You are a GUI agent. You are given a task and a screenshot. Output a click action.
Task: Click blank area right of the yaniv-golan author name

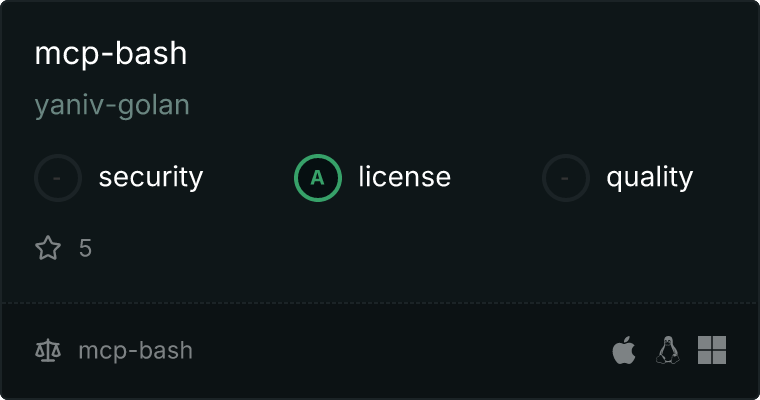(x=460, y=105)
